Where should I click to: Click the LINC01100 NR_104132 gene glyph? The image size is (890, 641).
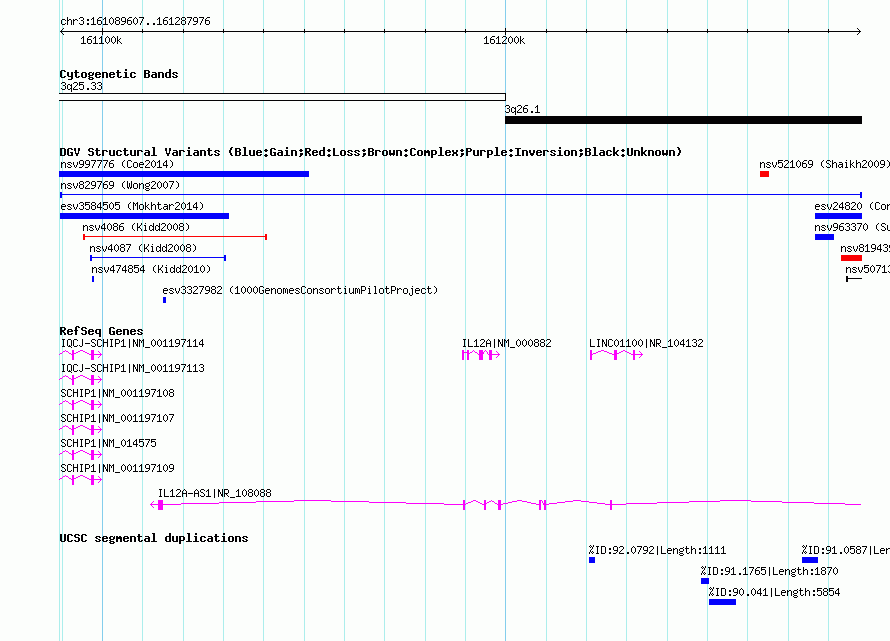(x=616, y=355)
